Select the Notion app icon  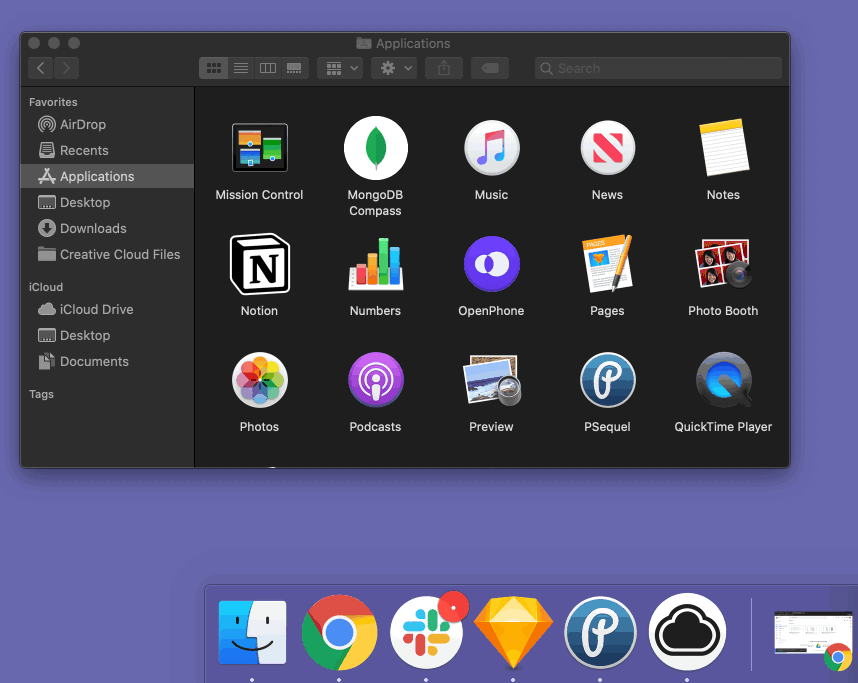pyautogui.click(x=259, y=264)
